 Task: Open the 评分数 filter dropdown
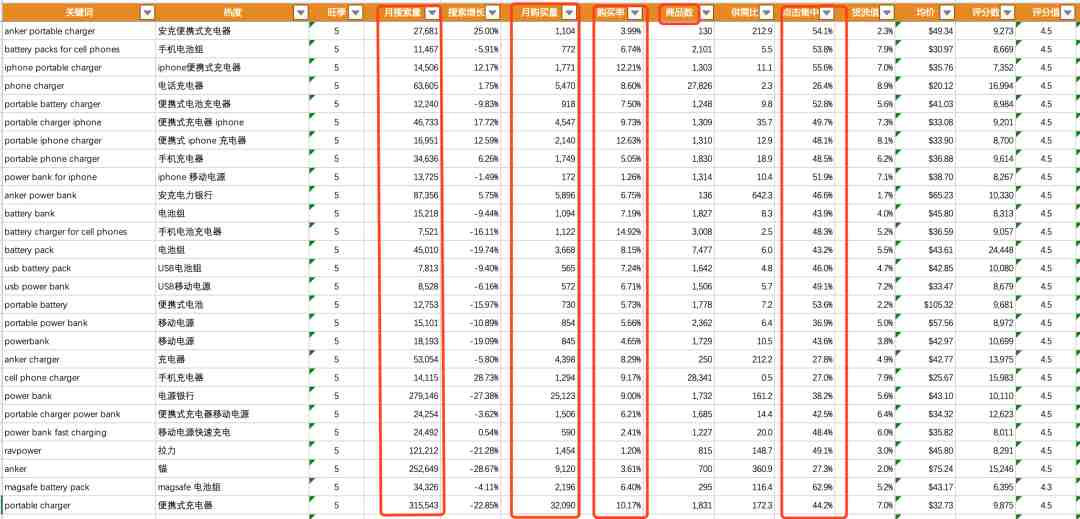1008,12
